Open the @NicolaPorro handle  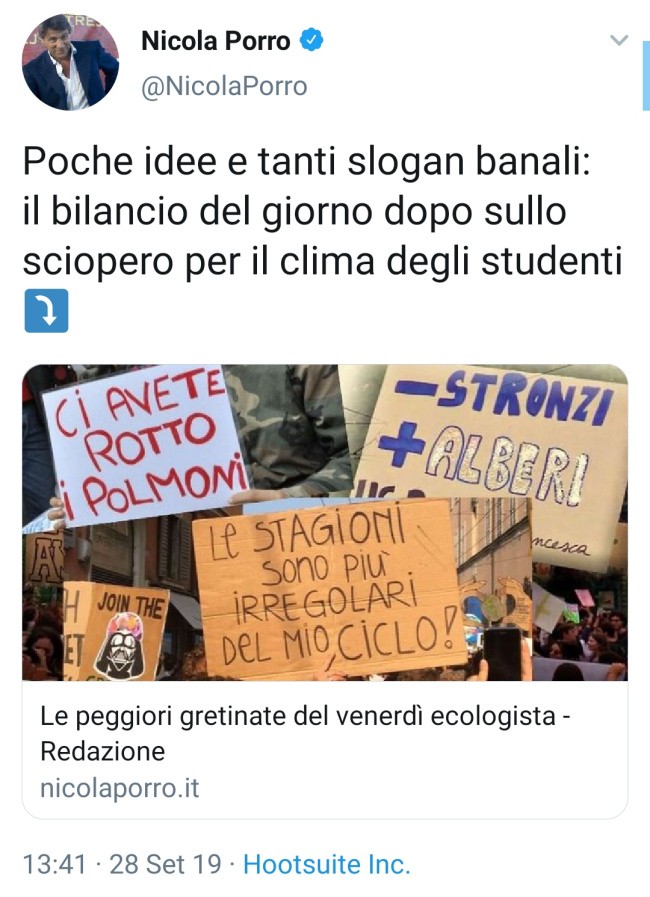[224, 86]
